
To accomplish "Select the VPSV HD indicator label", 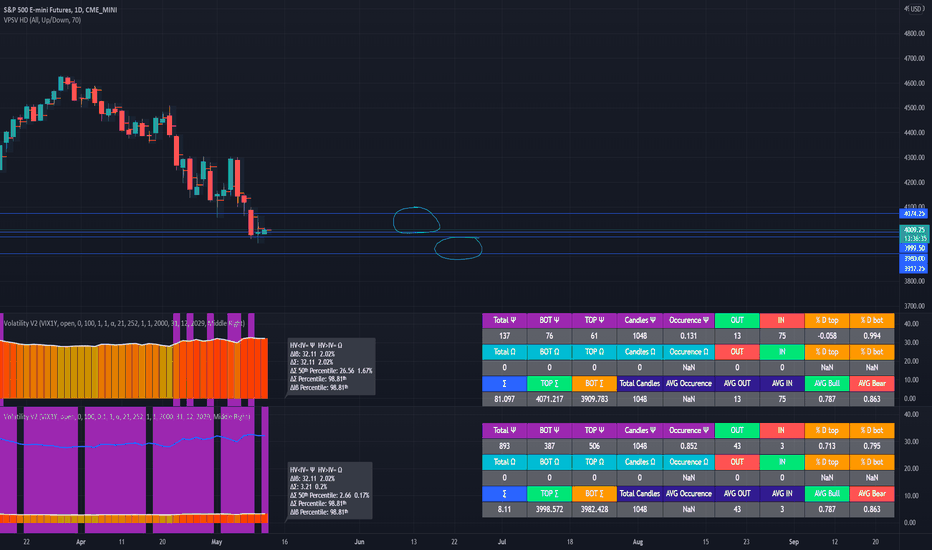I will [42, 20].
